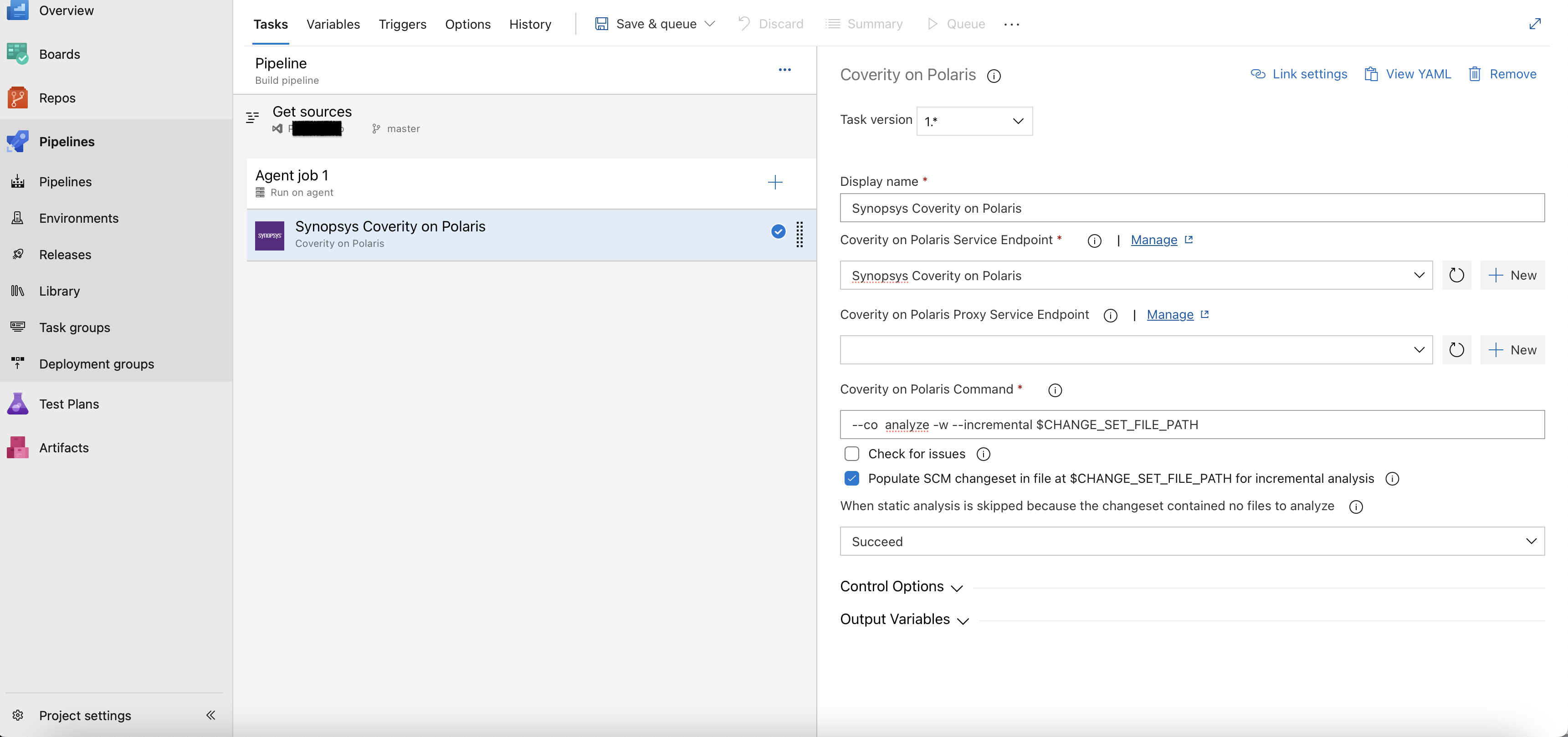Click the Coverity on Polaris Command input field

(1192, 424)
